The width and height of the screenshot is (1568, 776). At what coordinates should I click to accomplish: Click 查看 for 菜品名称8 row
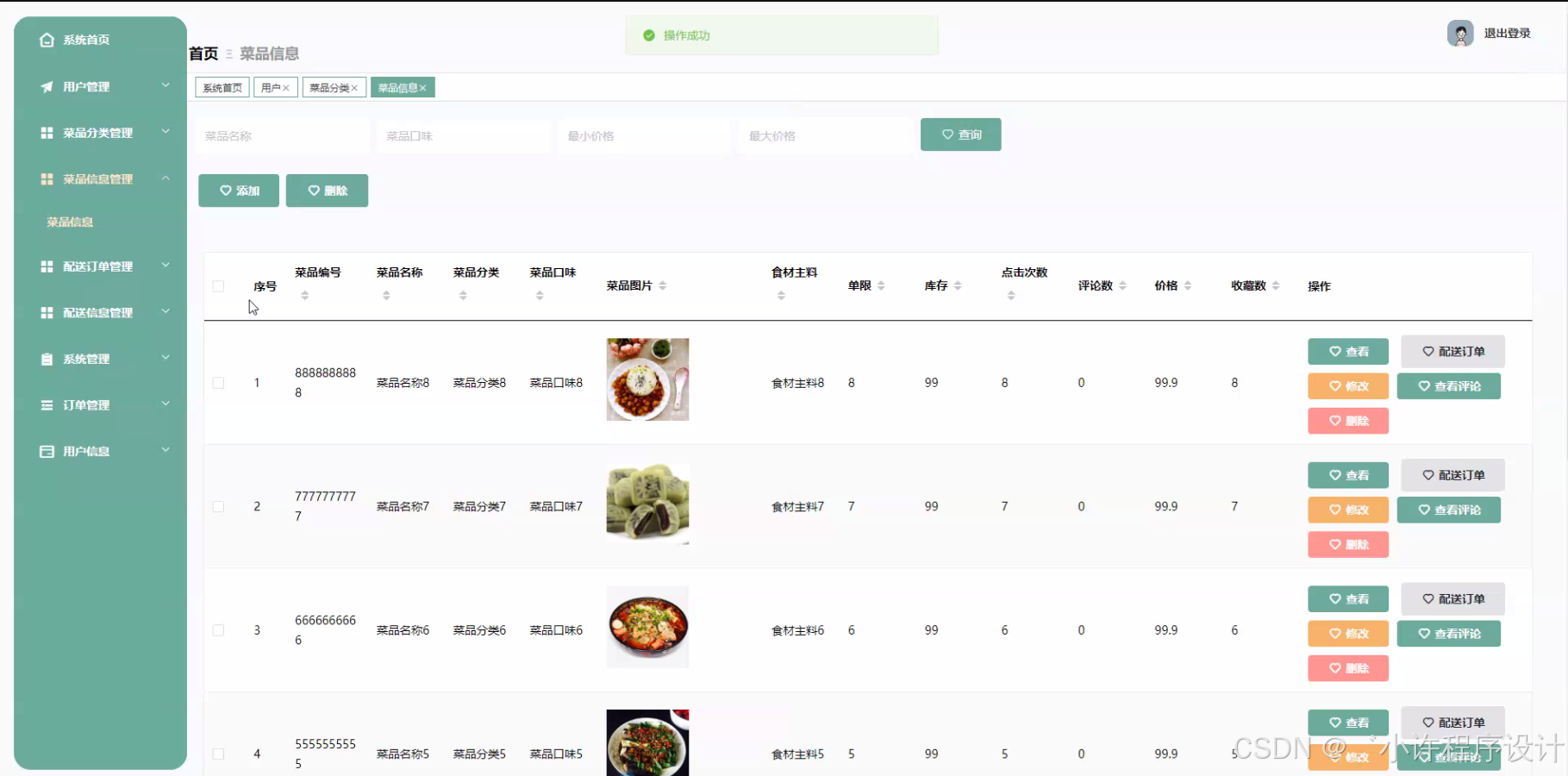[1348, 352]
